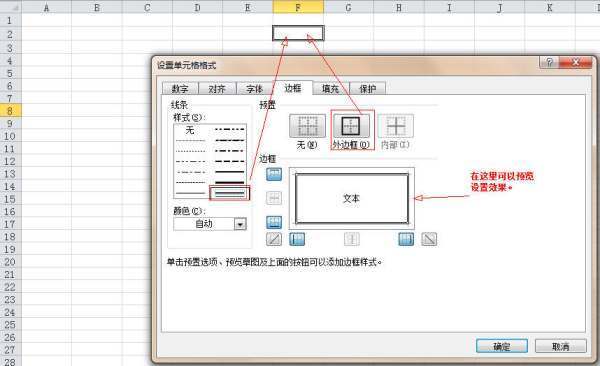Select column A header

pos(46,7)
